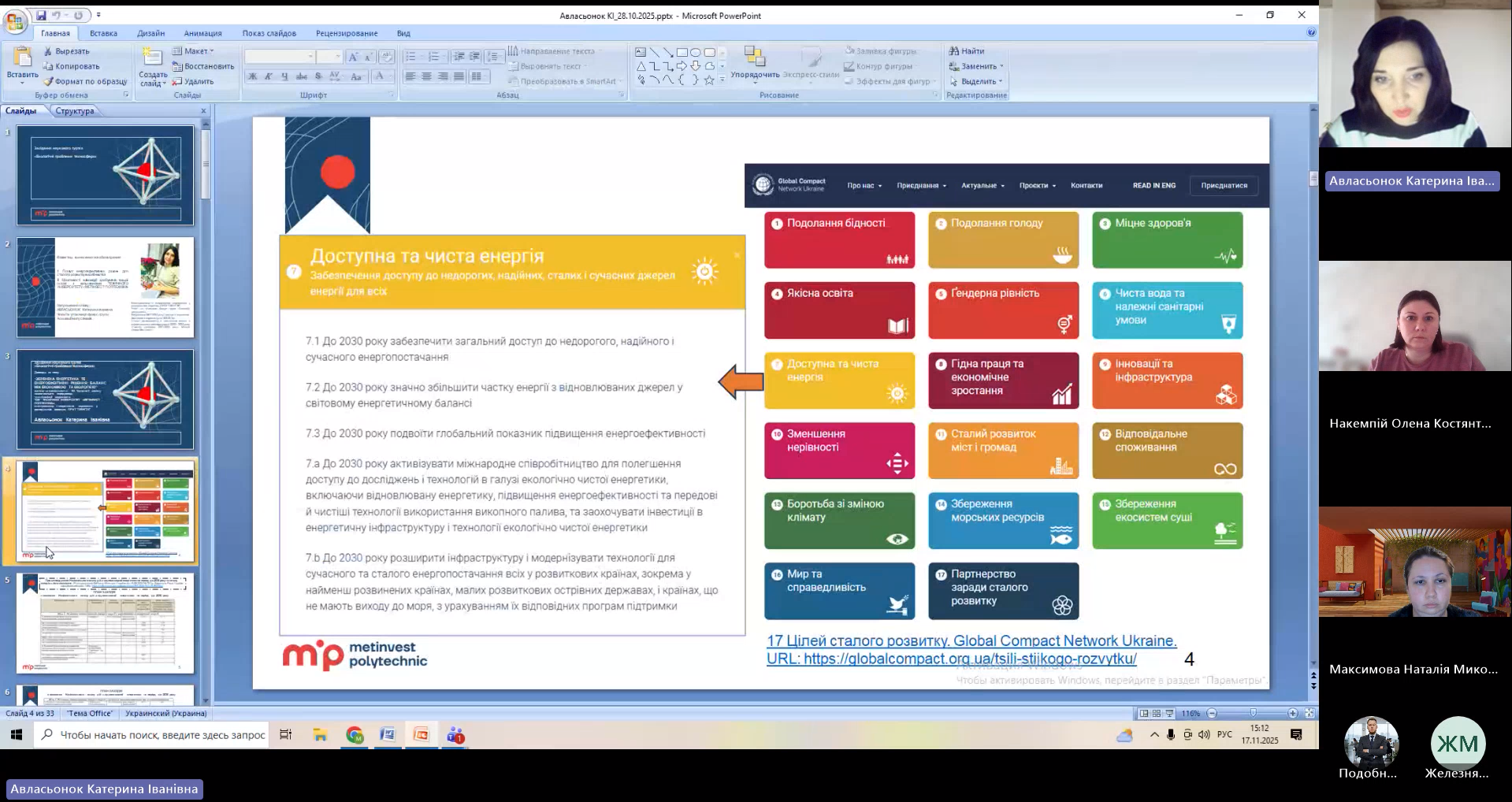The width and height of the screenshot is (1512, 802).
Task: Click the Office button logo
Action: [x=14, y=21]
